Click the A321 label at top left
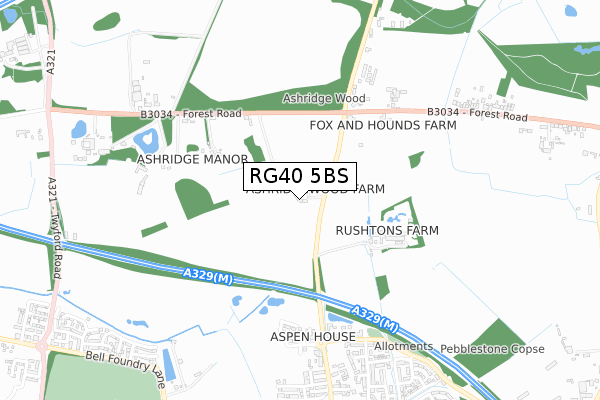 click(x=51, y=62)
